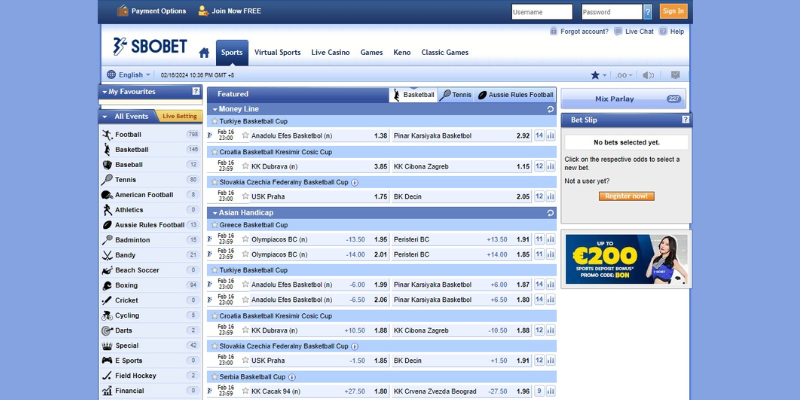Open Payment Options wallet icon
The image size is (800, 400).
[122, 11]
